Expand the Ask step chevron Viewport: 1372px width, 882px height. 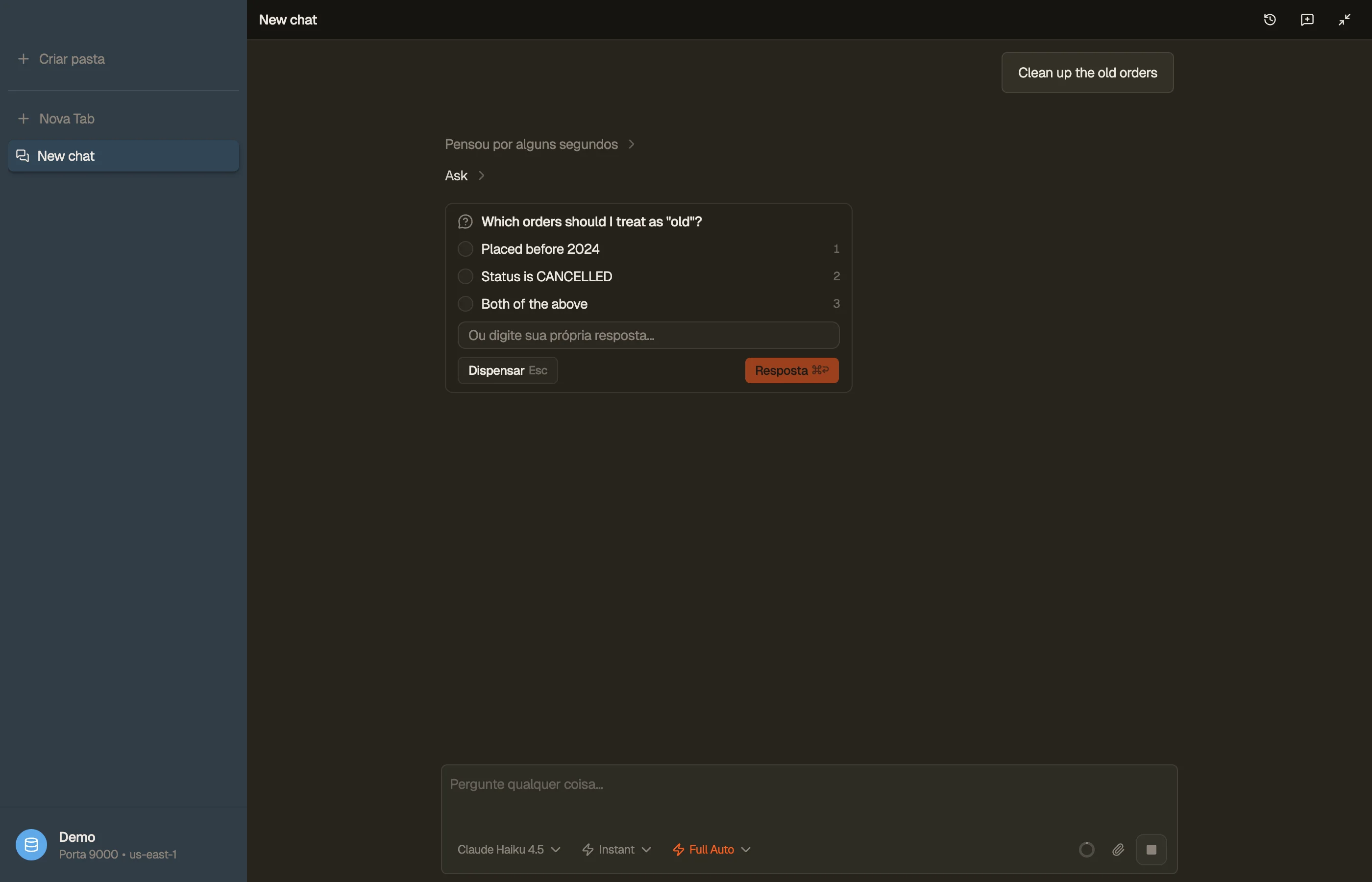click(x=481, y=176)
